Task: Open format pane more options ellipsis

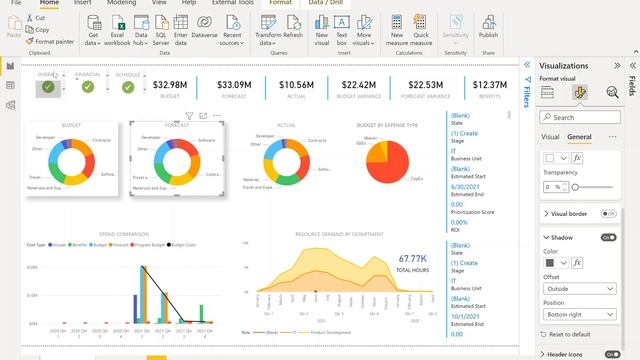Action: (612, 137)
